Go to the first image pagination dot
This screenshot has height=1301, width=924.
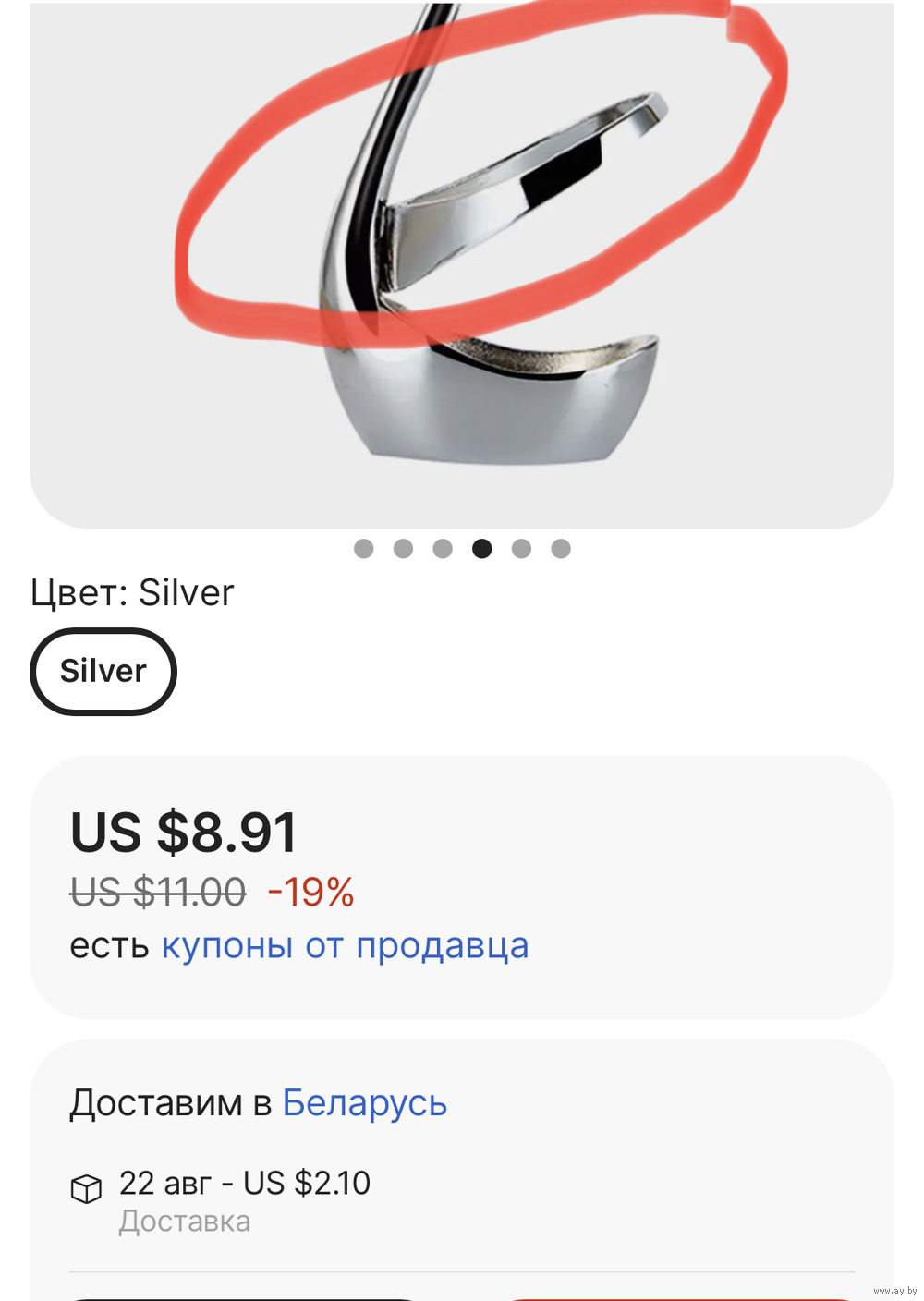pos(364,549)
